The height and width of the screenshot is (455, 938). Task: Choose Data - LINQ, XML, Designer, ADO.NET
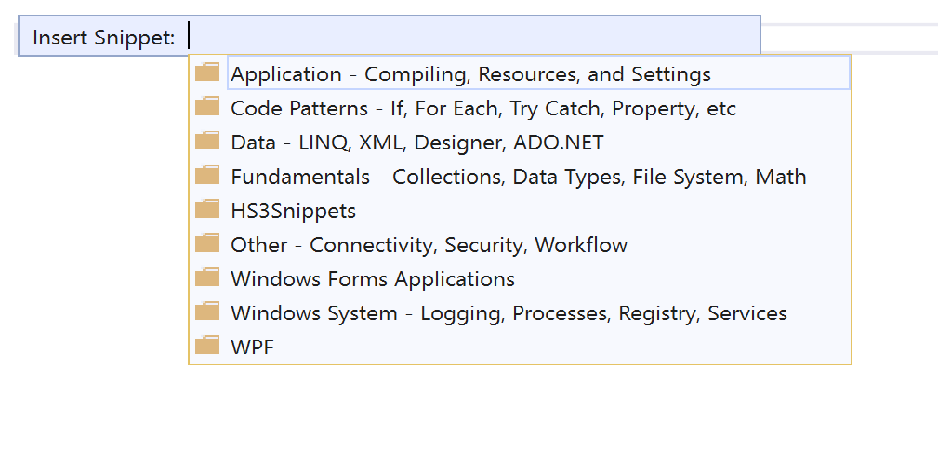click(x=417, y=142)
